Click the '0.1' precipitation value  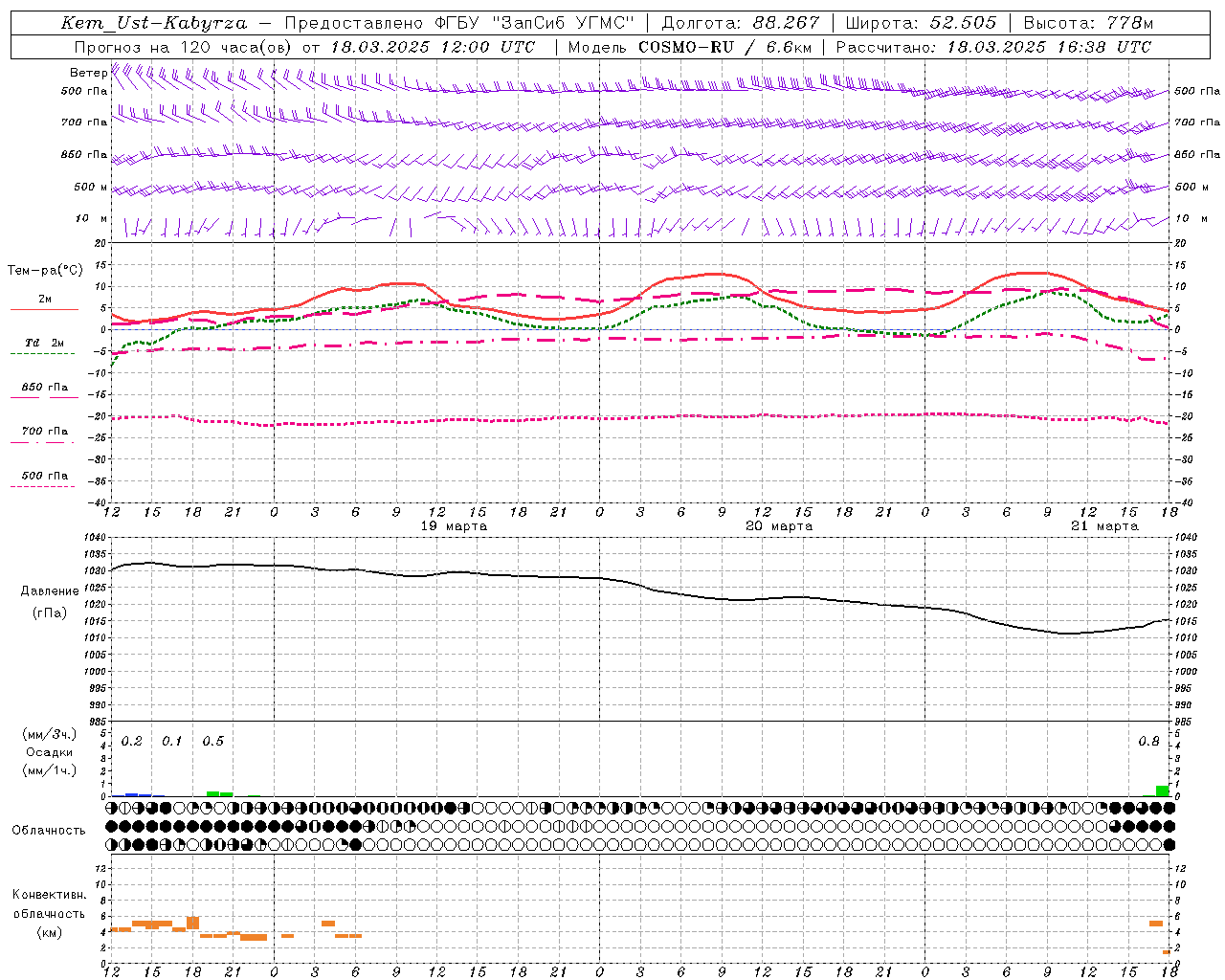(172, 742)
